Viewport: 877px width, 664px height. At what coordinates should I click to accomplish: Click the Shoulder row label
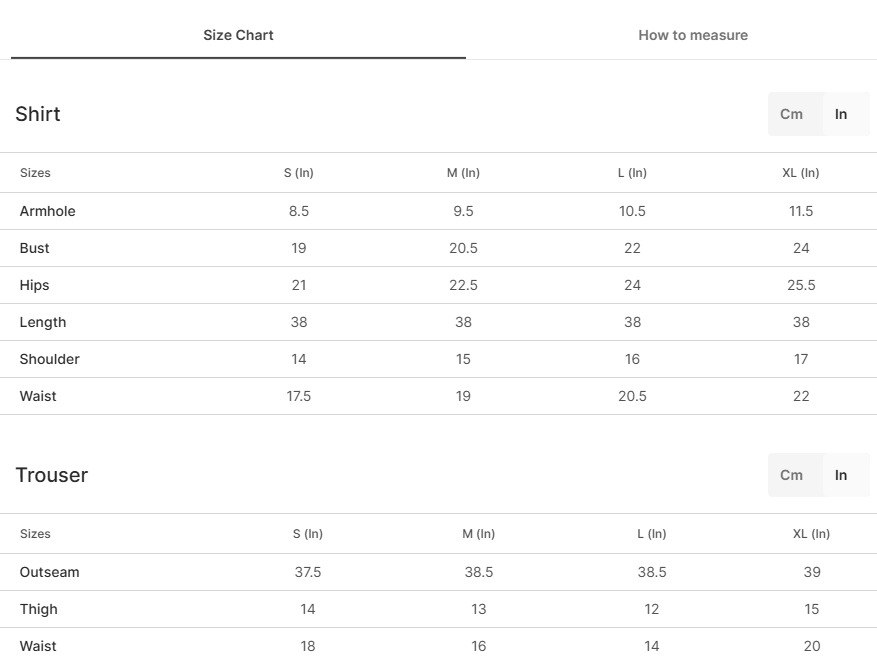coord(50,359)
